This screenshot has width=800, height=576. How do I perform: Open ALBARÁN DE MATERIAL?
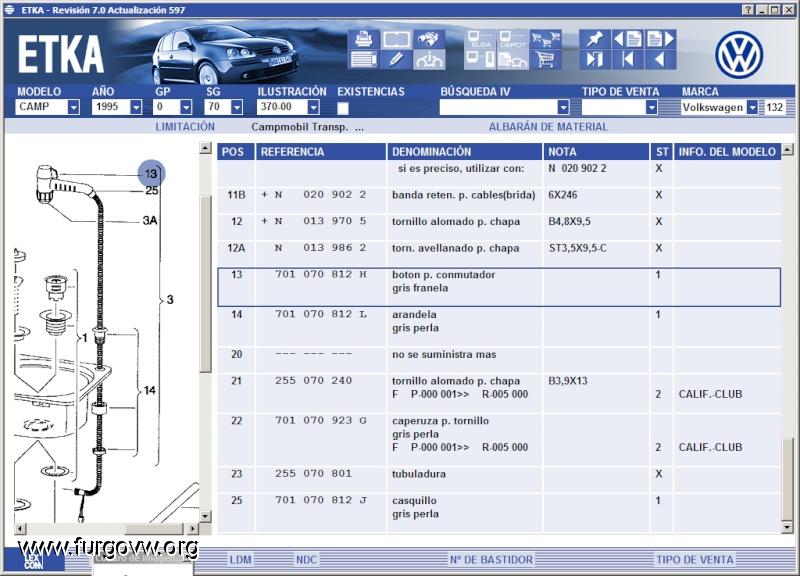(x=548, y=127)
